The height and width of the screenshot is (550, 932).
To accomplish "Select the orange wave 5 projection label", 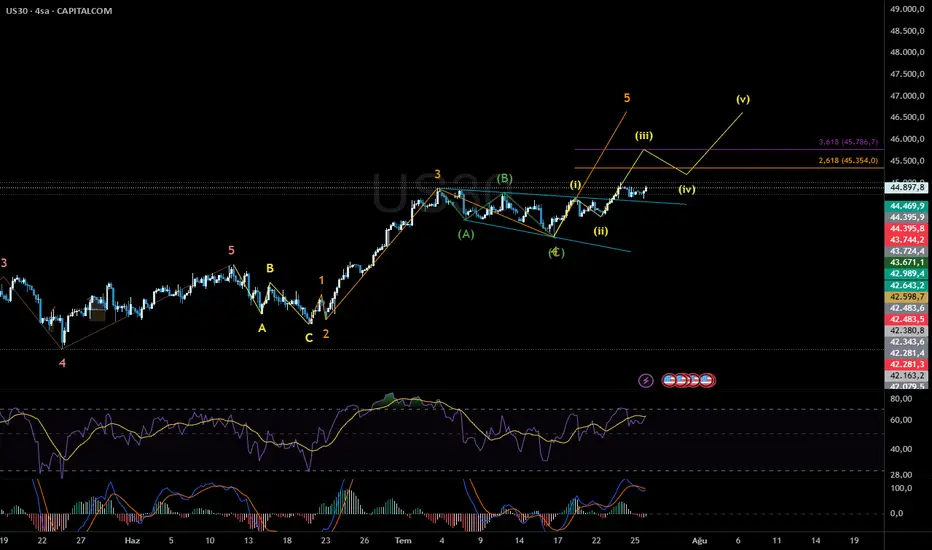I will 627,98.
